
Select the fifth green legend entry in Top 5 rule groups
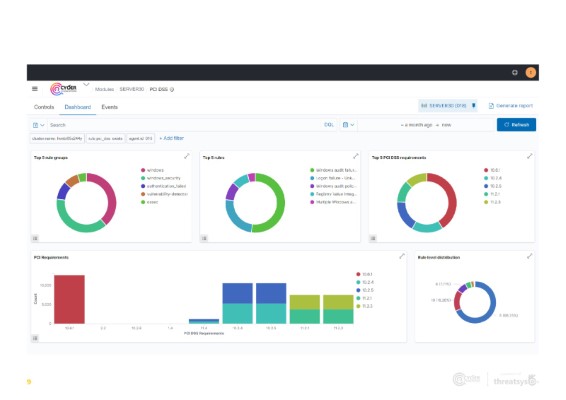tap(149, 202)
